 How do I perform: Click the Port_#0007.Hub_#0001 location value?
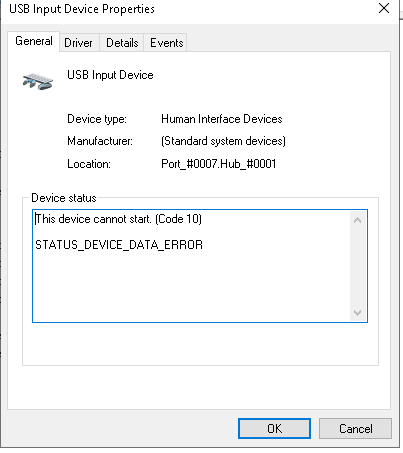pos(219,164)
